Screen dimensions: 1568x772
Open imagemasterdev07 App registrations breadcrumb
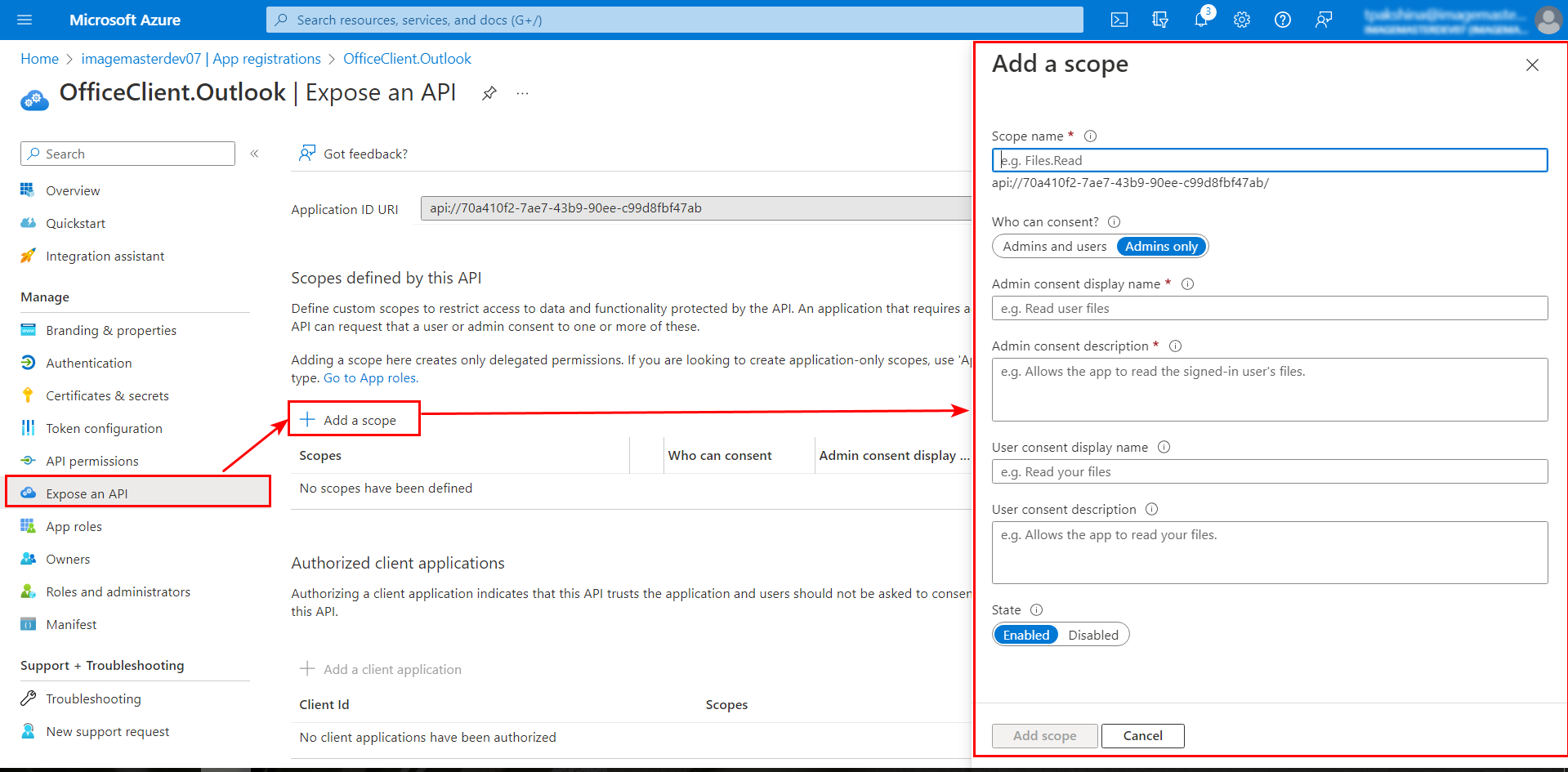pos(201,59)
